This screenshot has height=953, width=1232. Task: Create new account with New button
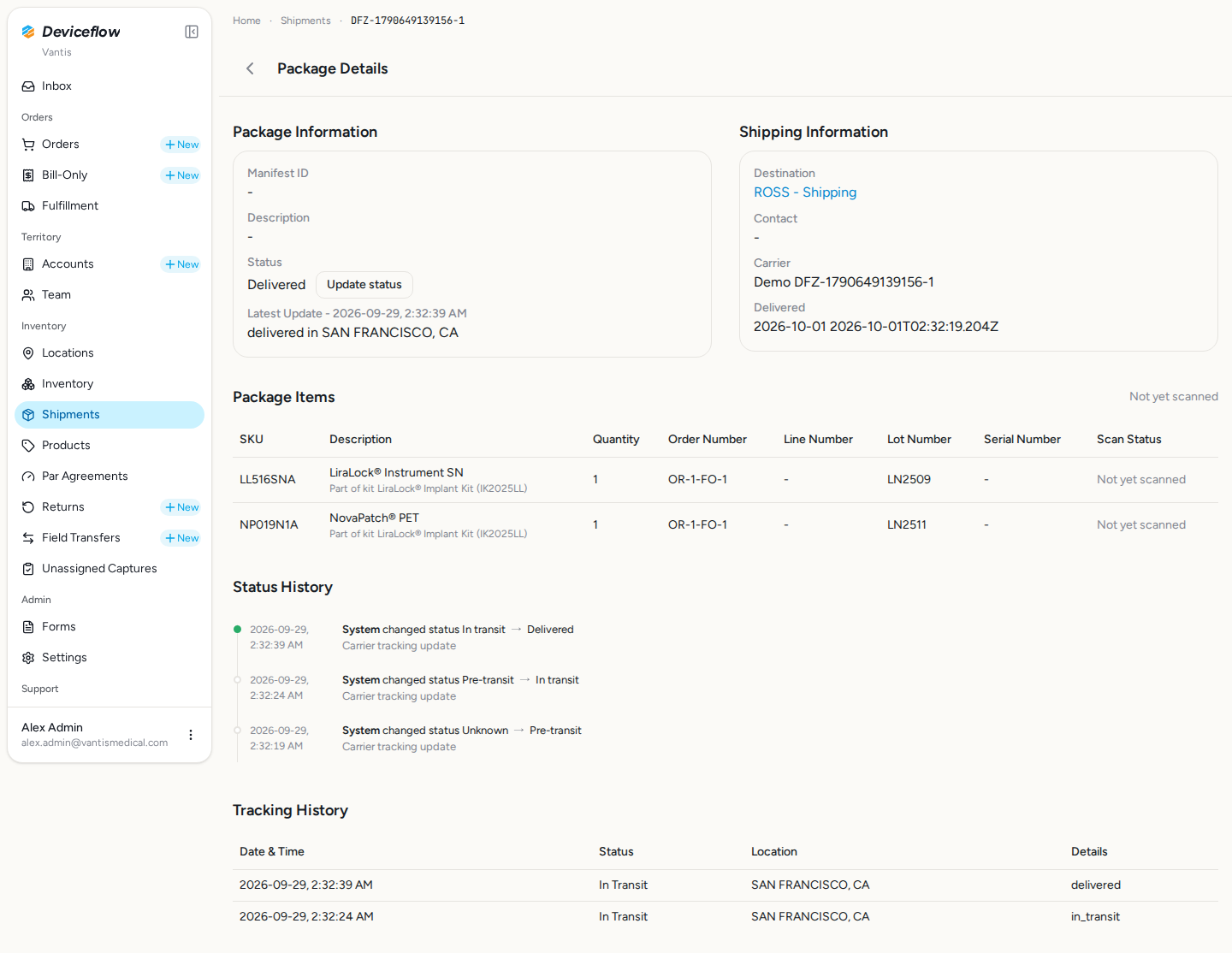click(x=181, y=264)
